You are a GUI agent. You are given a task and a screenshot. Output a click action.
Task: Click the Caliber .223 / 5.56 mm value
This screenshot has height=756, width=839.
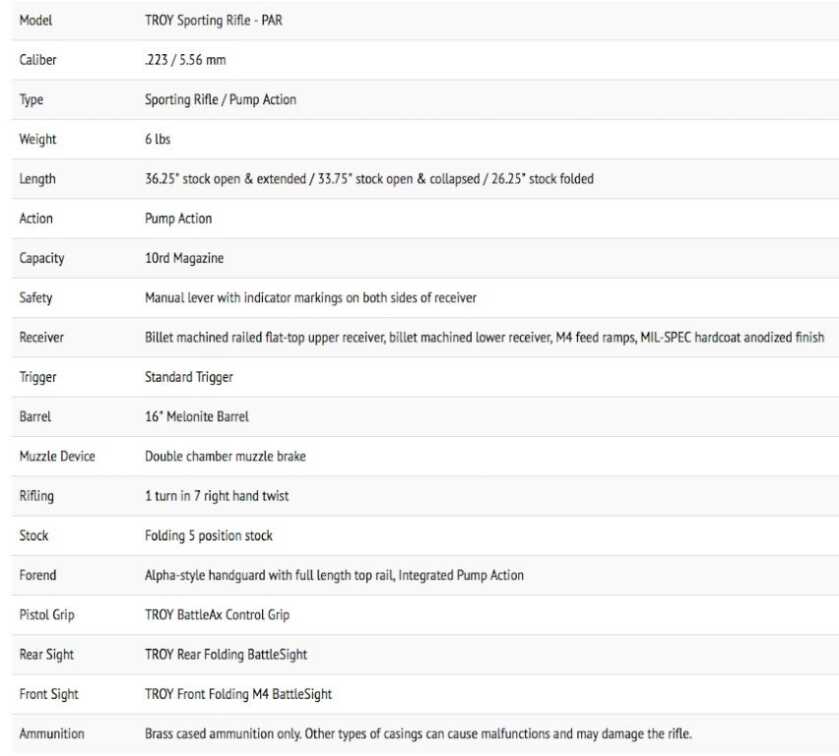click(185, 60)
